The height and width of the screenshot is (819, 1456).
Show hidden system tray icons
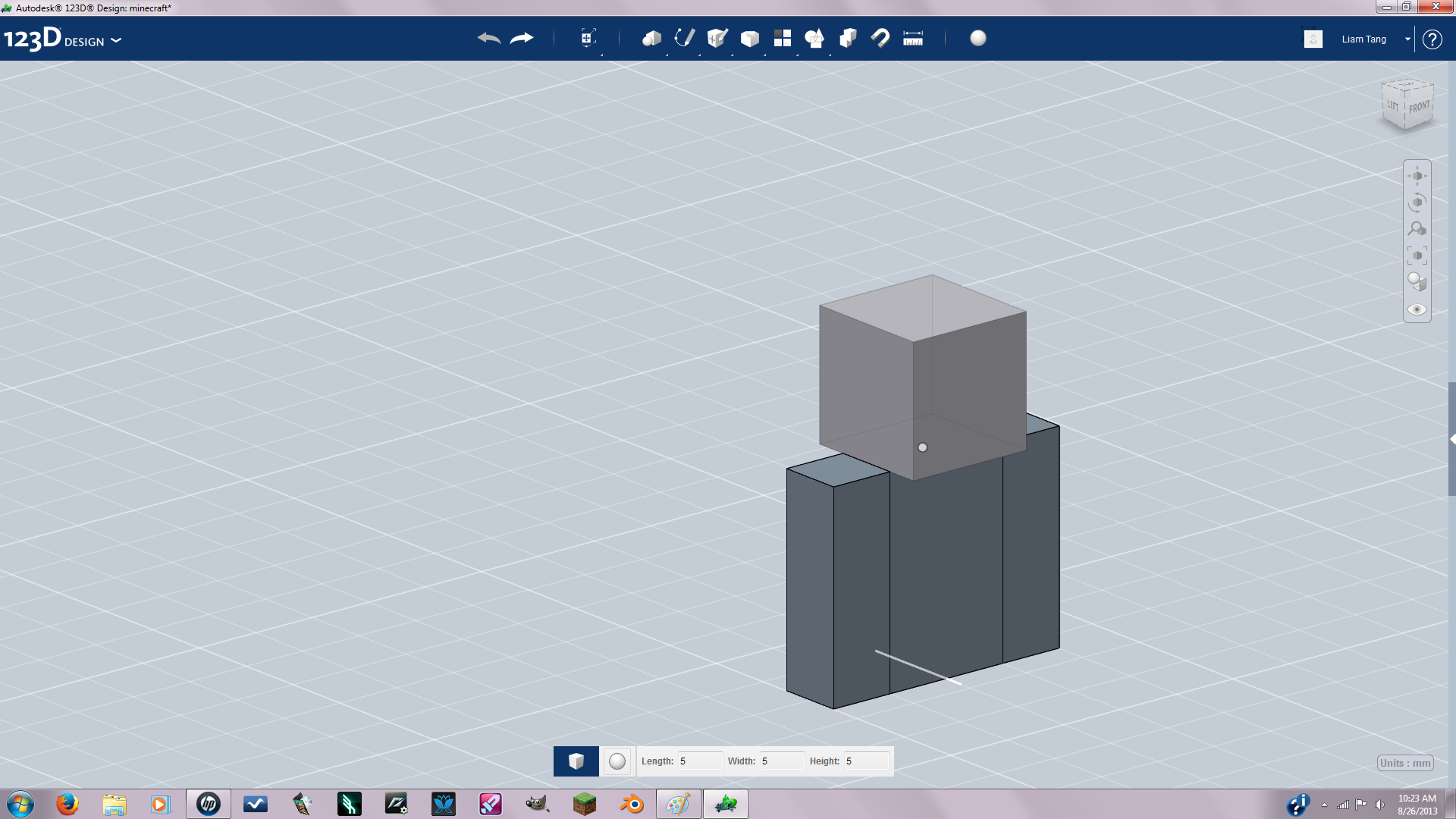tap(1324, 805)
